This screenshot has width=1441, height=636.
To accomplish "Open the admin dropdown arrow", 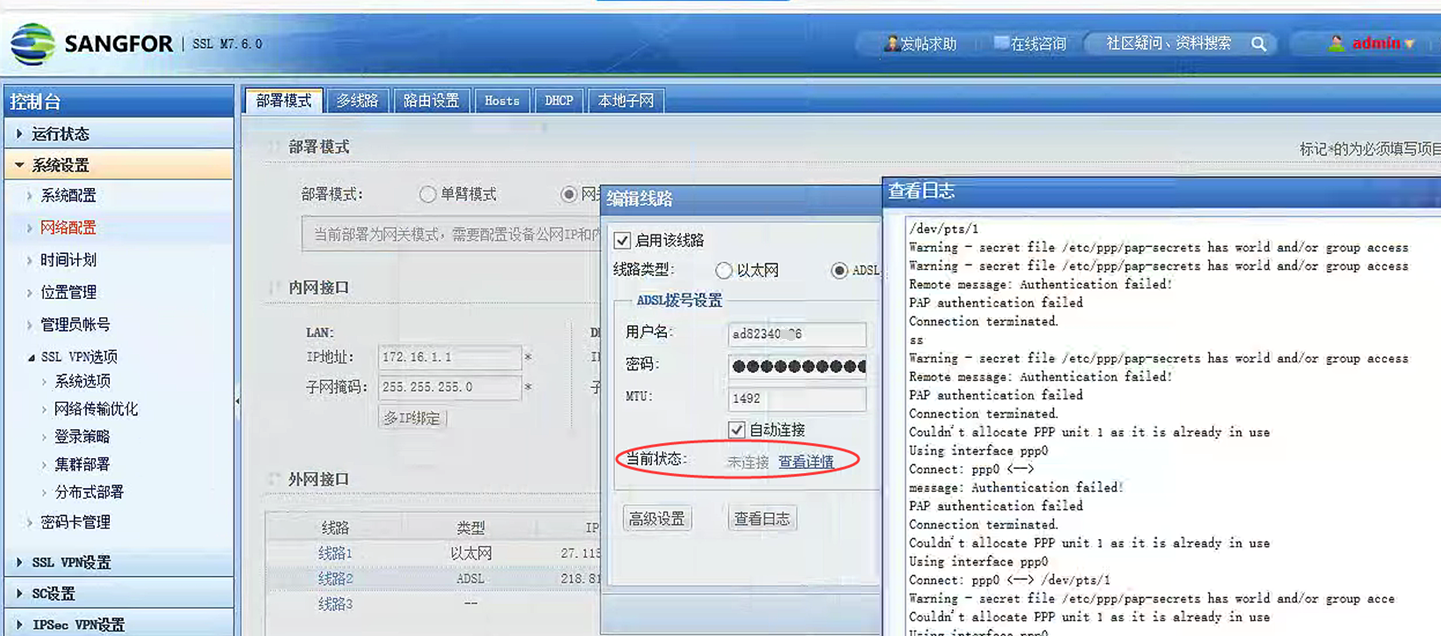I will [1410, 44].
